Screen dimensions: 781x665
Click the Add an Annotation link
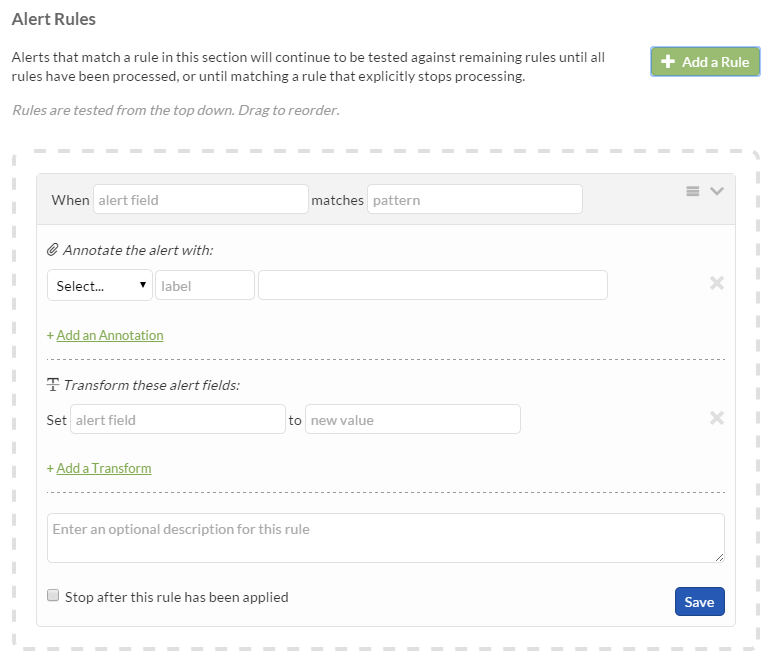(x=109, y=335)
